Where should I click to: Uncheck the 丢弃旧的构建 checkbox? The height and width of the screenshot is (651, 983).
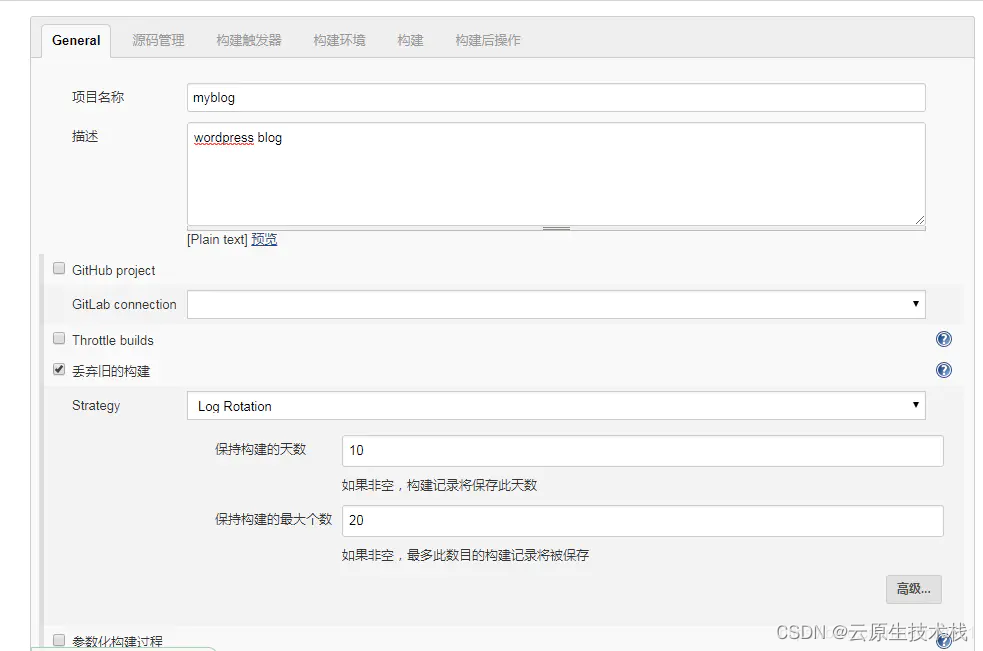[59, 369]
